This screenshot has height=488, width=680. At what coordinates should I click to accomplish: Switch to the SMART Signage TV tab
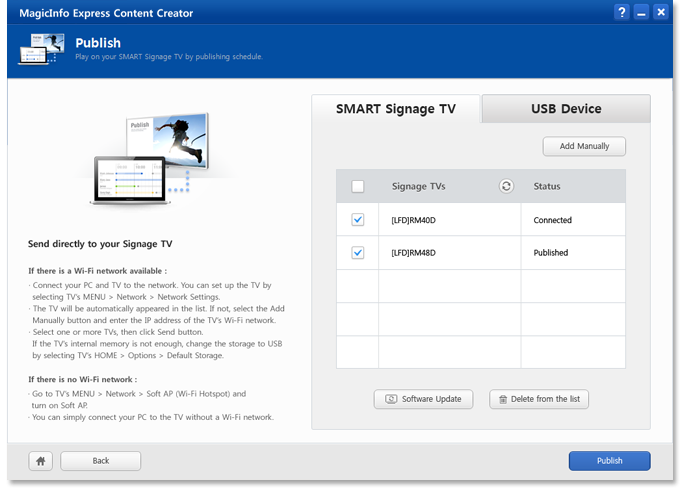(396, 108)
